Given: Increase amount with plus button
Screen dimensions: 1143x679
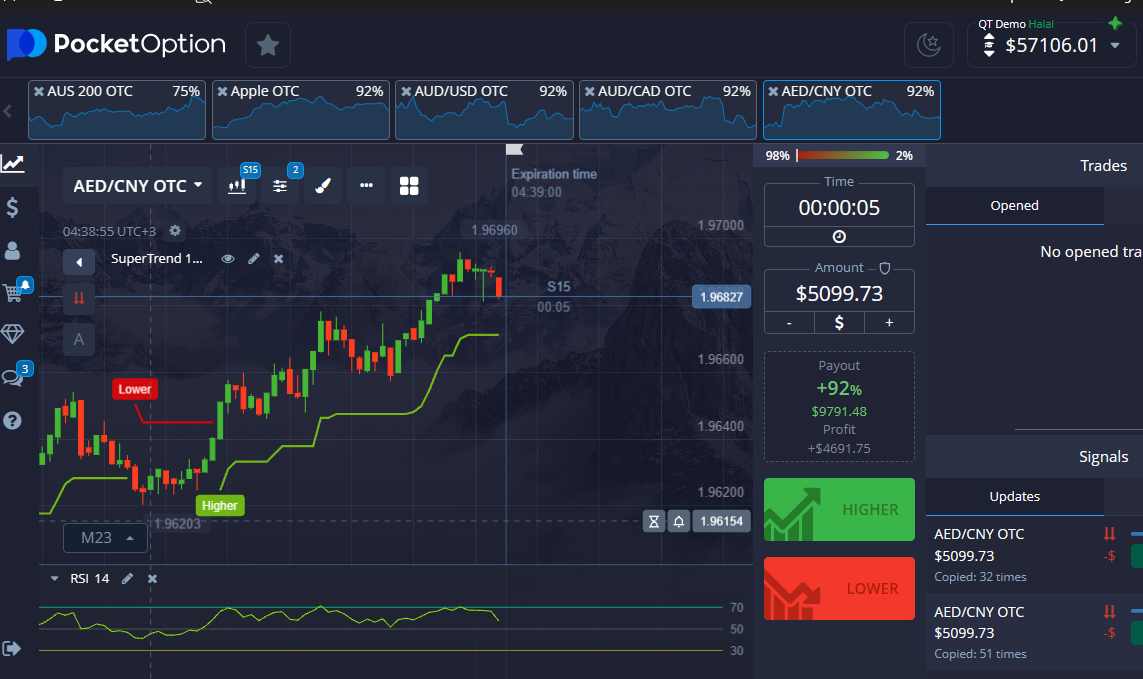Looking at the screenshot, I should pyautogui.click(x=889, y=322).
